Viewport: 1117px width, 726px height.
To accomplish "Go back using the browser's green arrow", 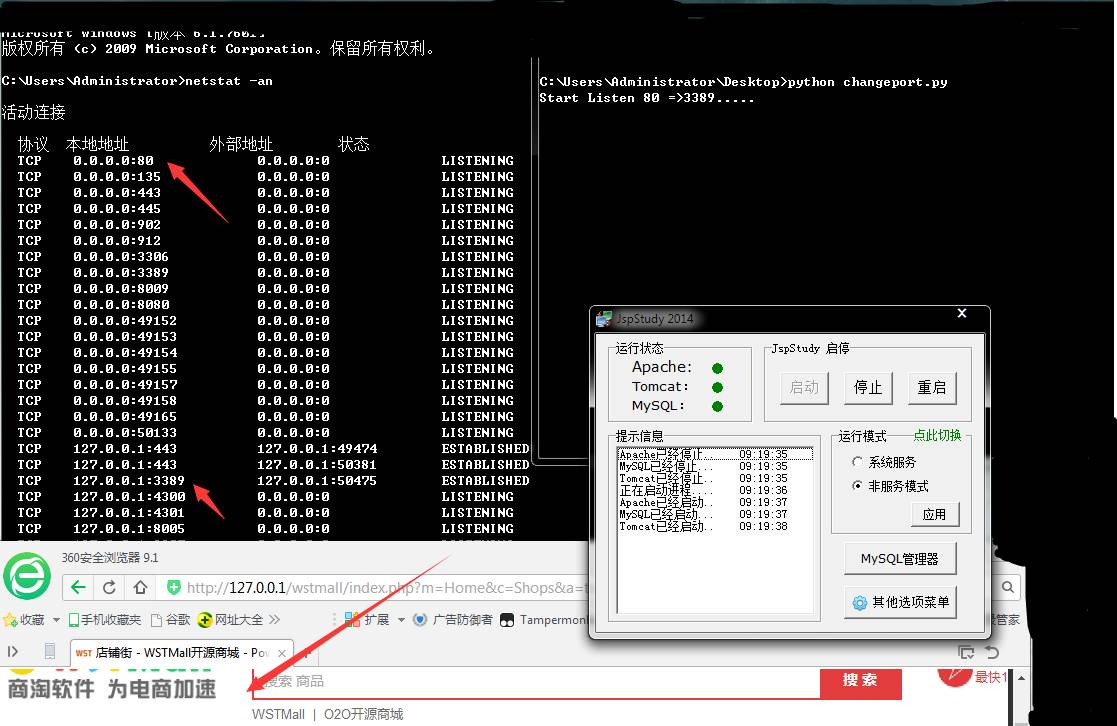I will (x=78, y=588).
